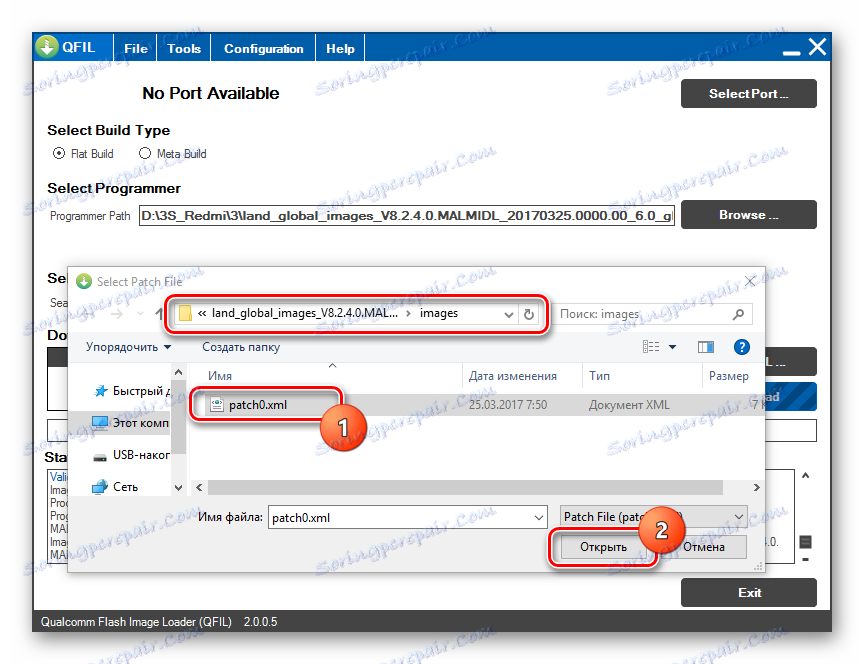Click Back arrow in file dialog

[x=89, y=314]
